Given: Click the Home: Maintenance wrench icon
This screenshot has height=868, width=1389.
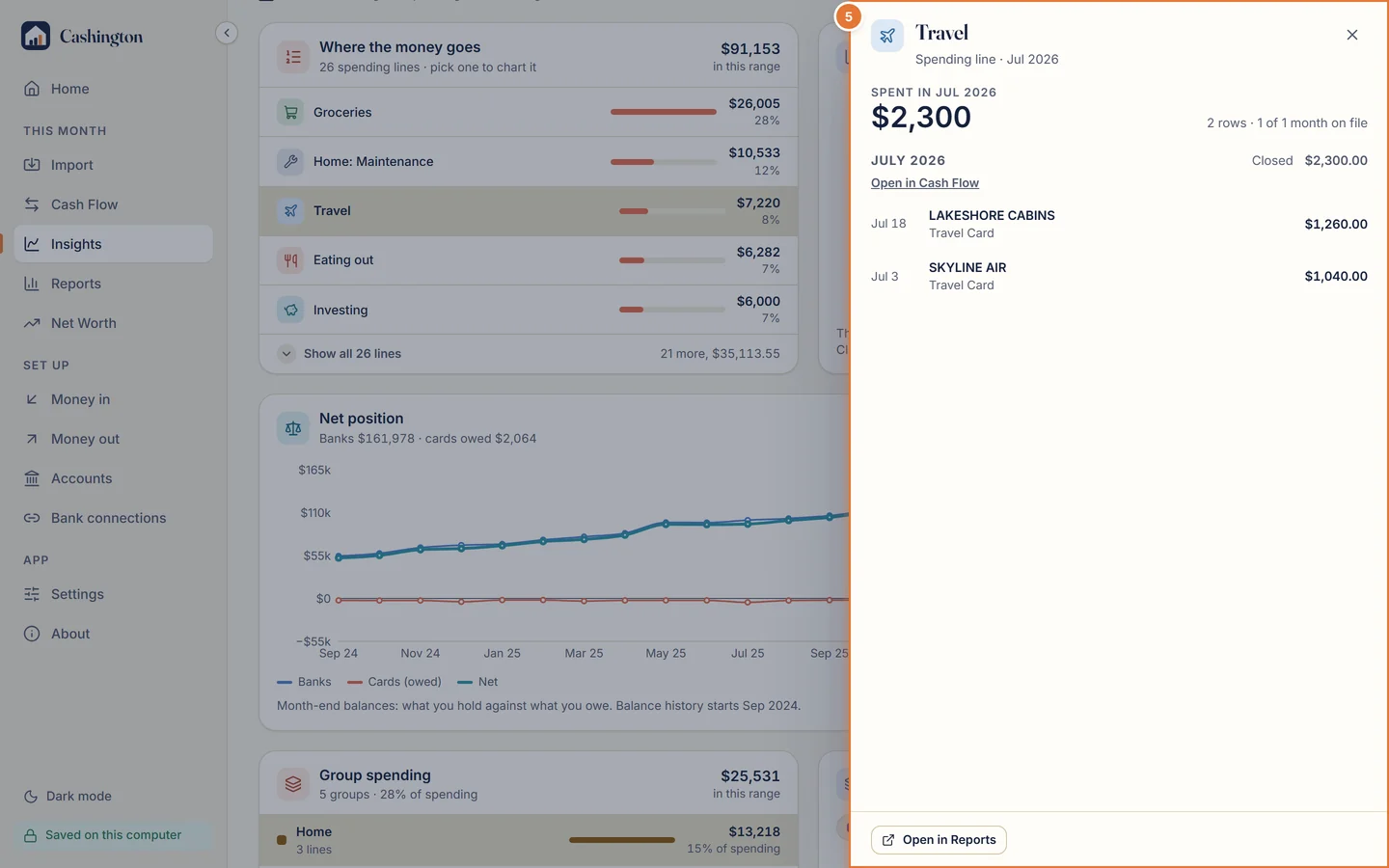Looking at the screenshot, I should (x=290, y=161).
